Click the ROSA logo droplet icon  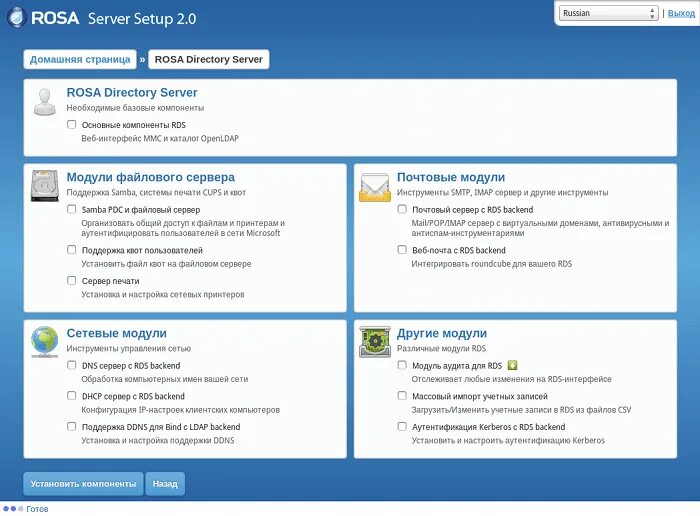click(17, 18)
